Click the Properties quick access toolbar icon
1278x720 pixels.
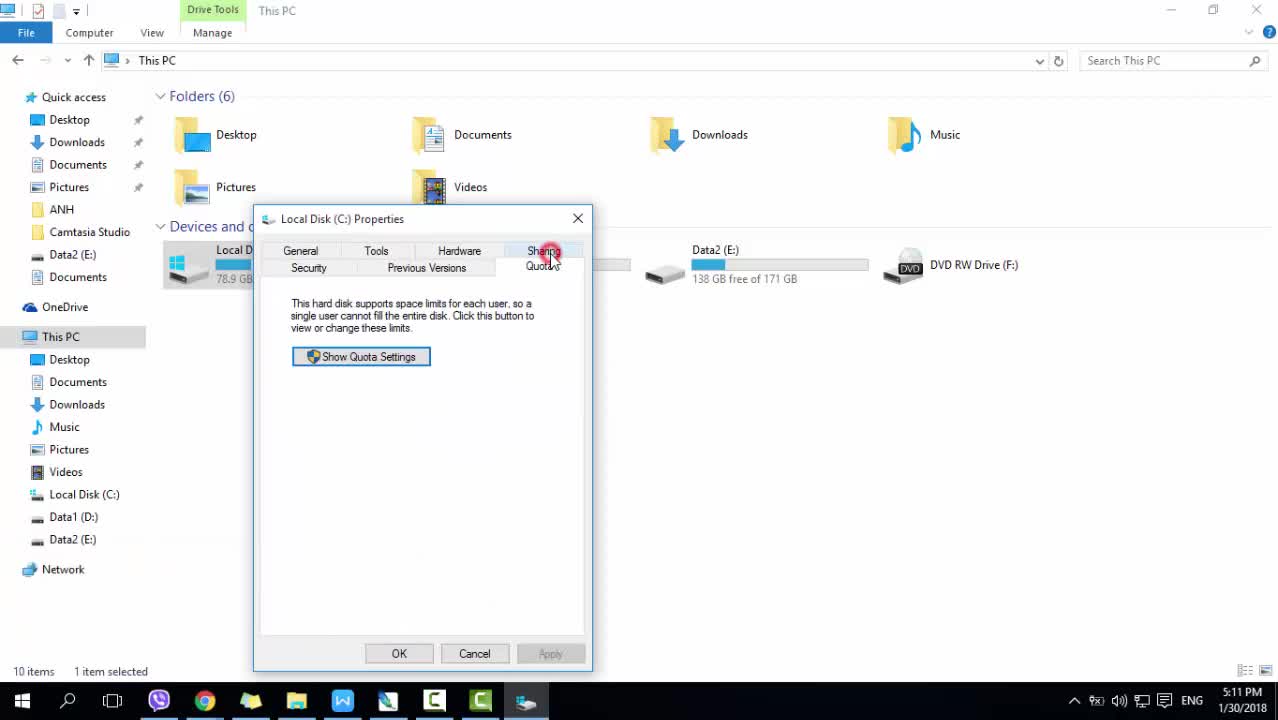coord(38,11)
